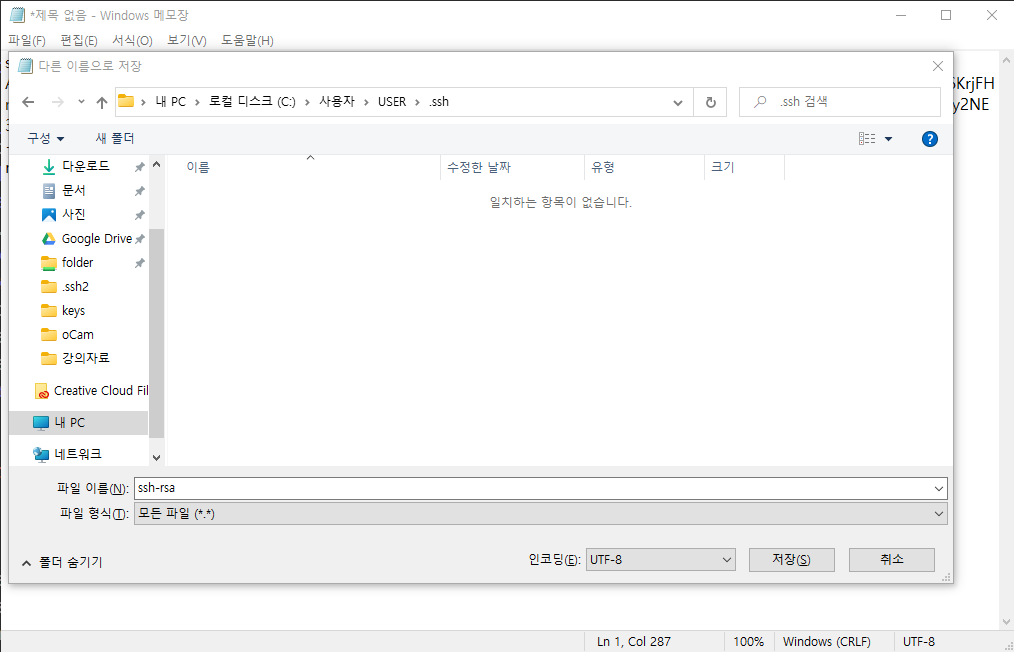Select 사진 in navigation pane

[74, 214]
